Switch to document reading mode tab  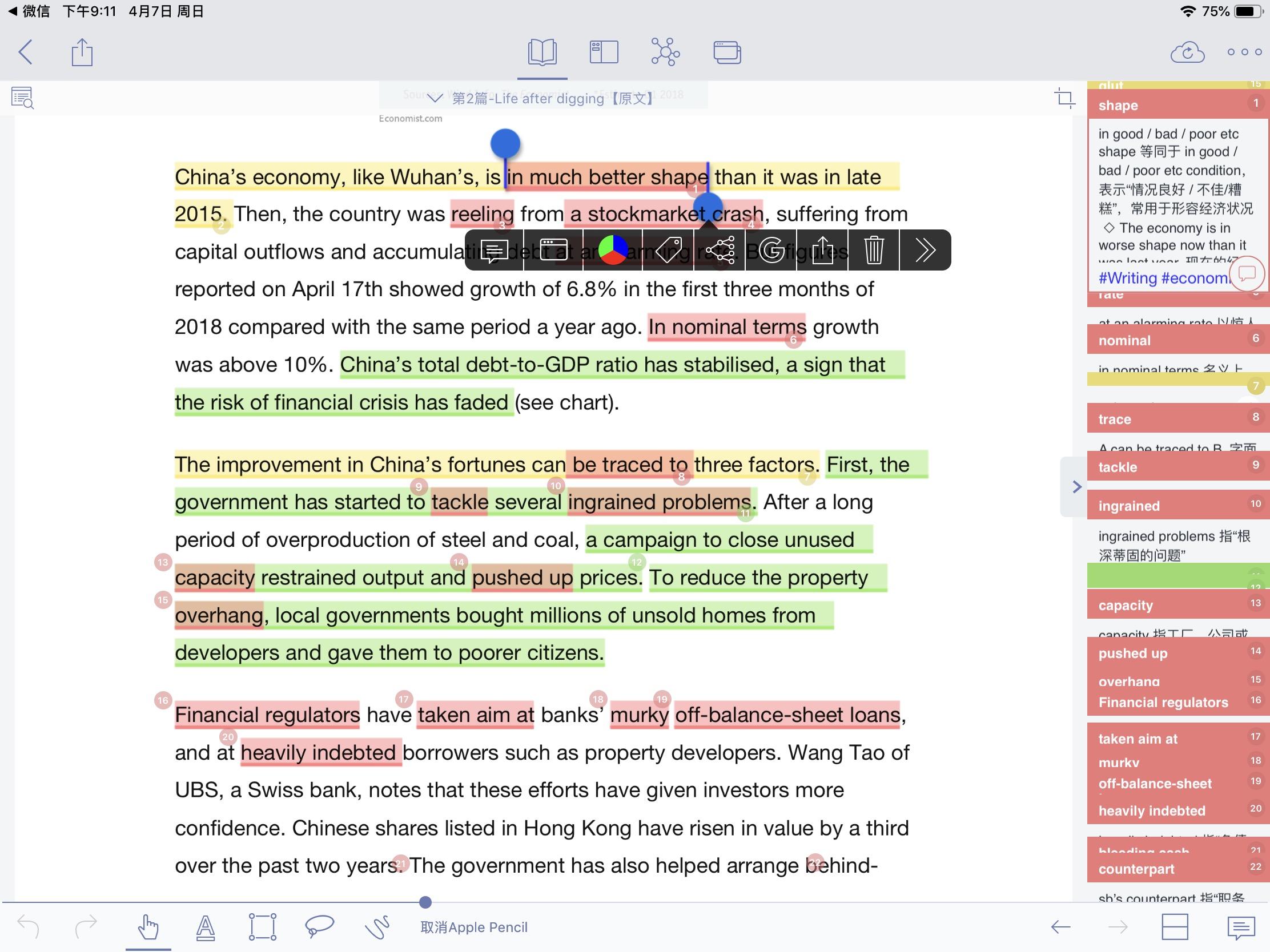click(542, 52)
